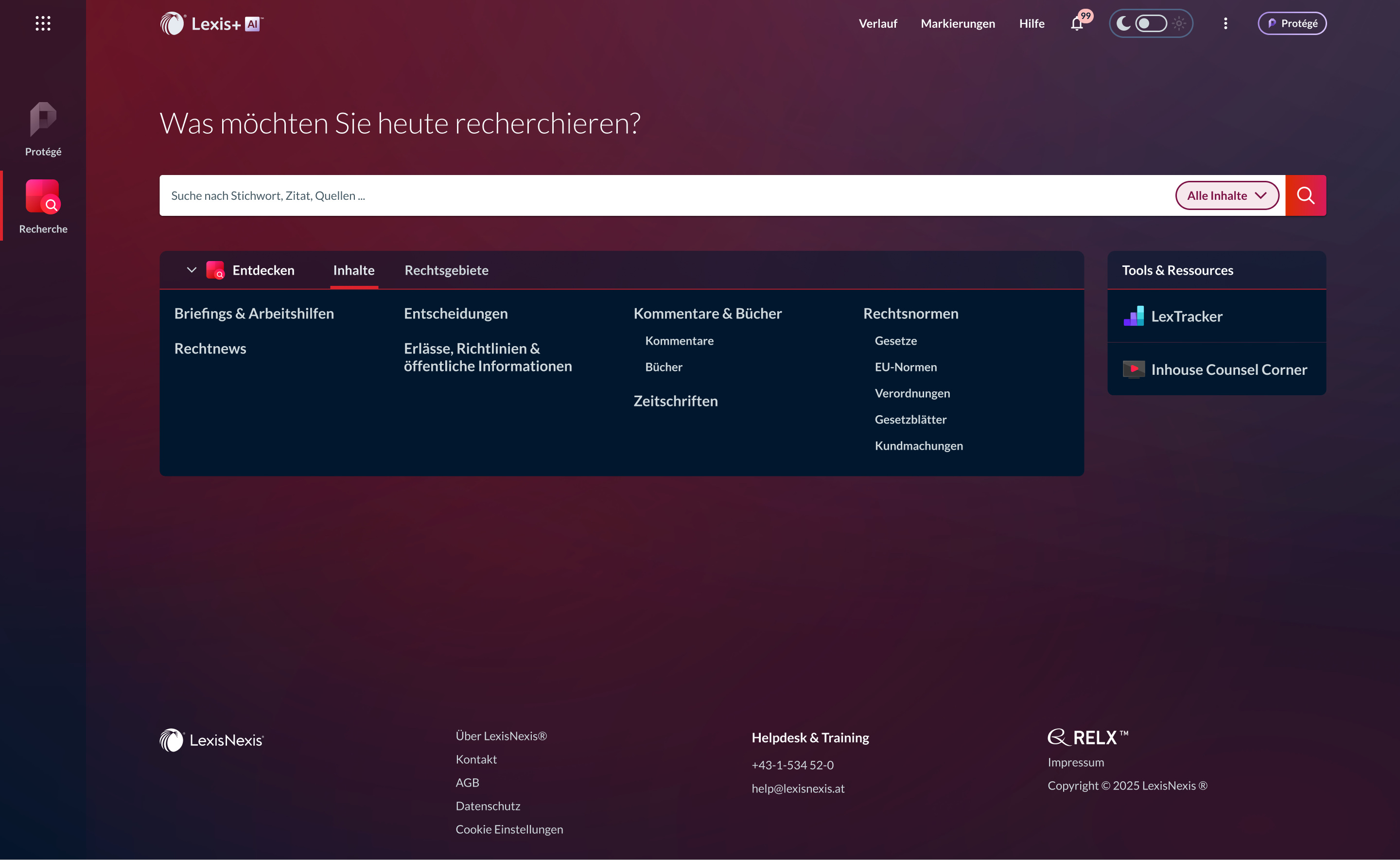This screenshot has height=860, width=1400.
Task: Click the Protégé button in header
Action: click(1292, 23)
